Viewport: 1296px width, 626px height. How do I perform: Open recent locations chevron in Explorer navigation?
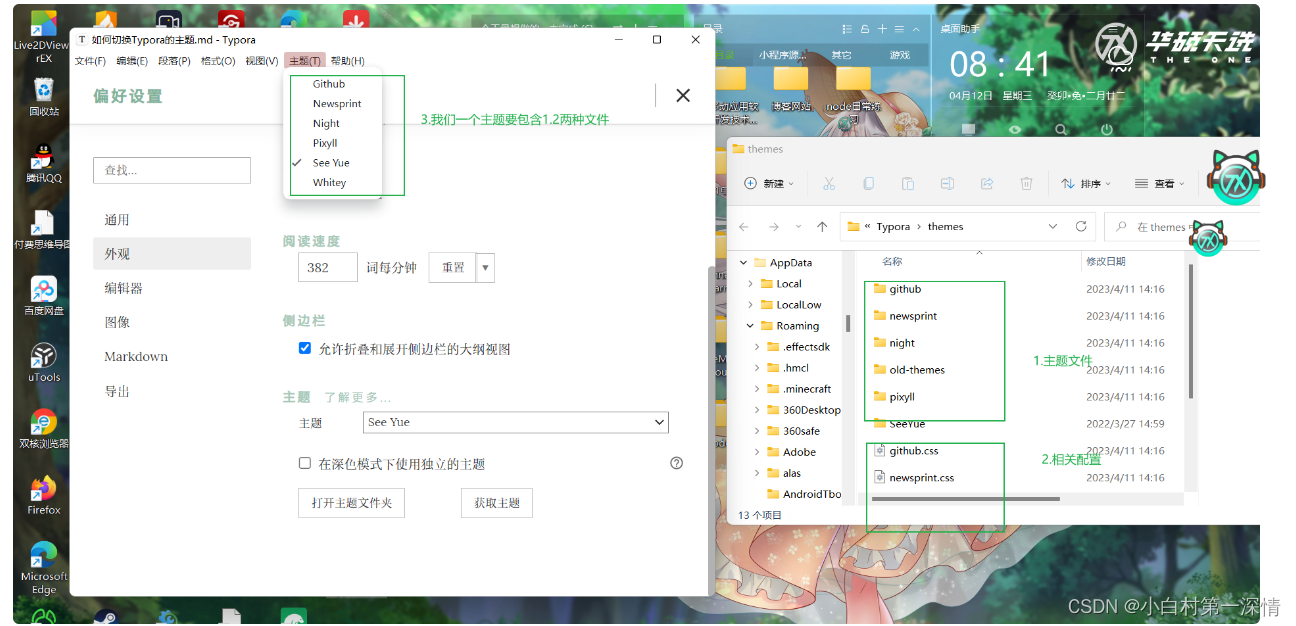point(798,227)
